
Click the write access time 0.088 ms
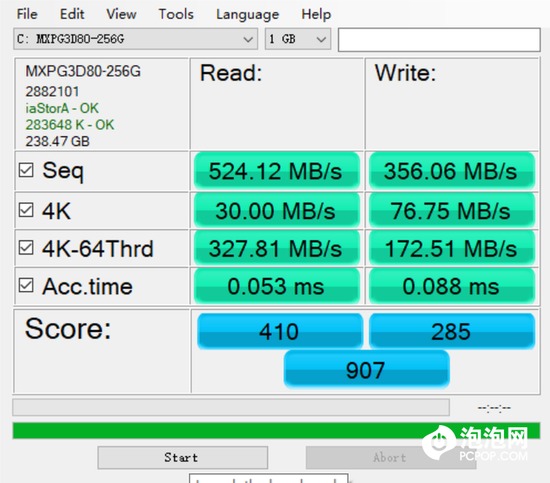[452, 286]
